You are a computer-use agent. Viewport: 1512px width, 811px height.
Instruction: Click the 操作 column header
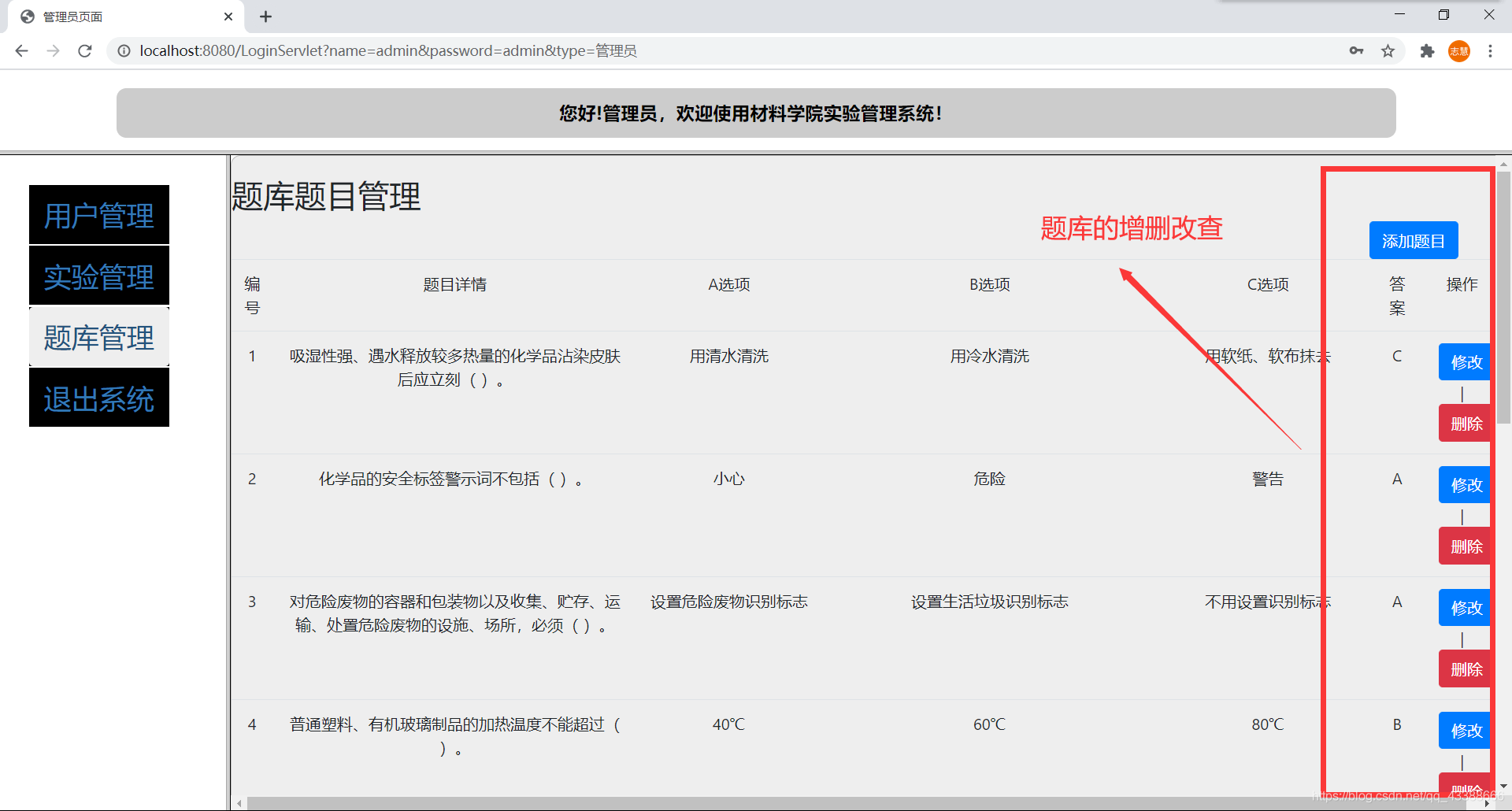tap(1462, 284)
